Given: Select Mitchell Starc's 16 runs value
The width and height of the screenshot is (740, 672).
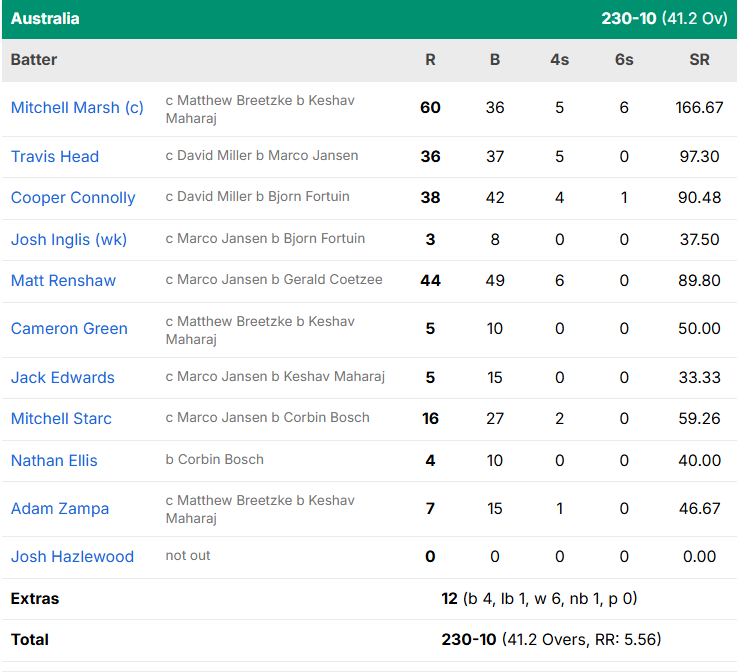Looking at the screenshot, I should coord(430,419).
